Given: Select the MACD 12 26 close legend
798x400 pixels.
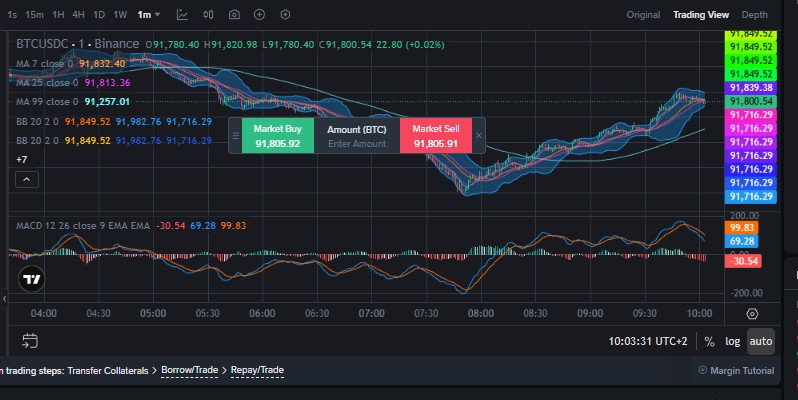Looking at the screenshot, I should coord(83,225).
